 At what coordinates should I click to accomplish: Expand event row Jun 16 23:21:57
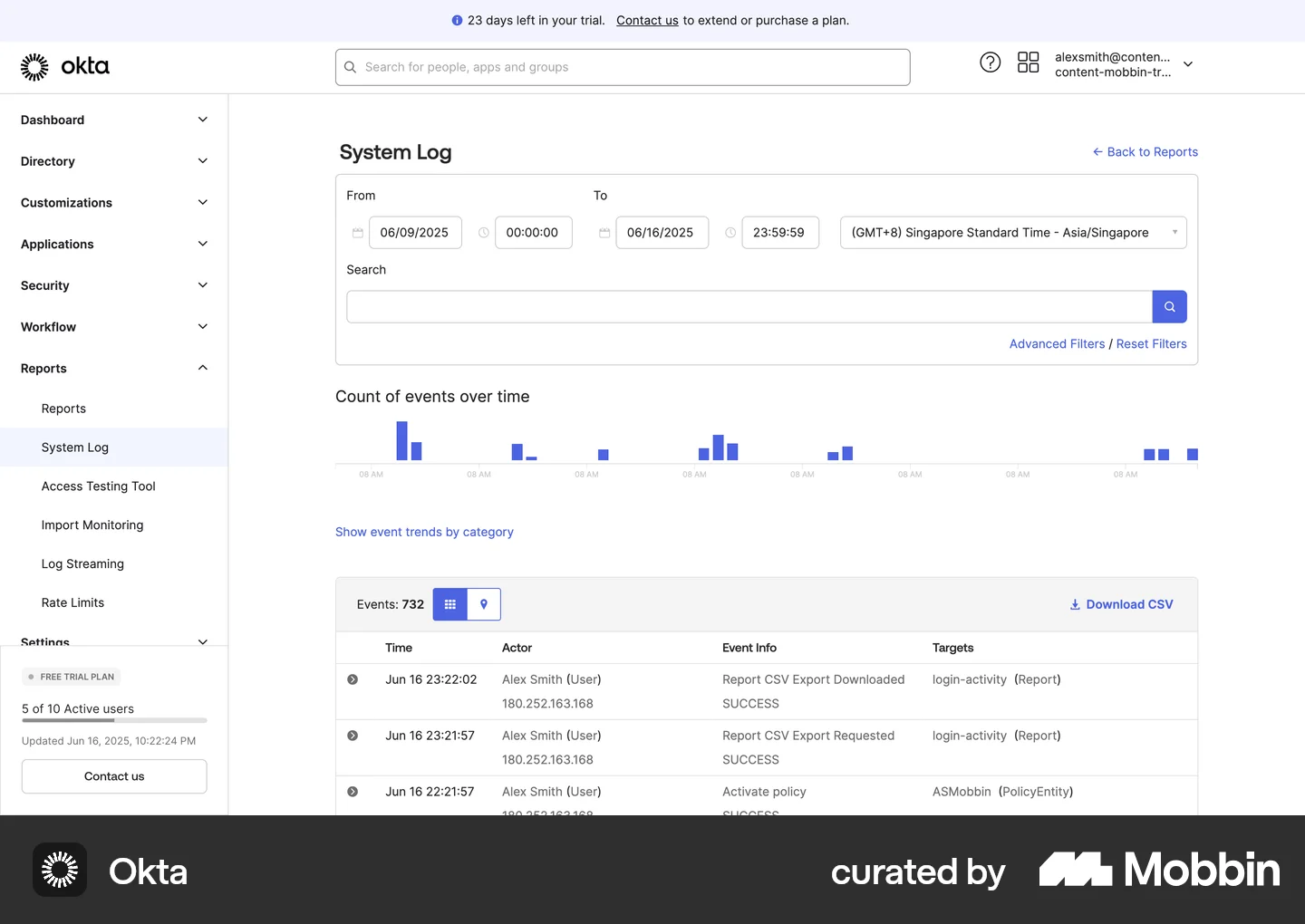coord(353,736)
